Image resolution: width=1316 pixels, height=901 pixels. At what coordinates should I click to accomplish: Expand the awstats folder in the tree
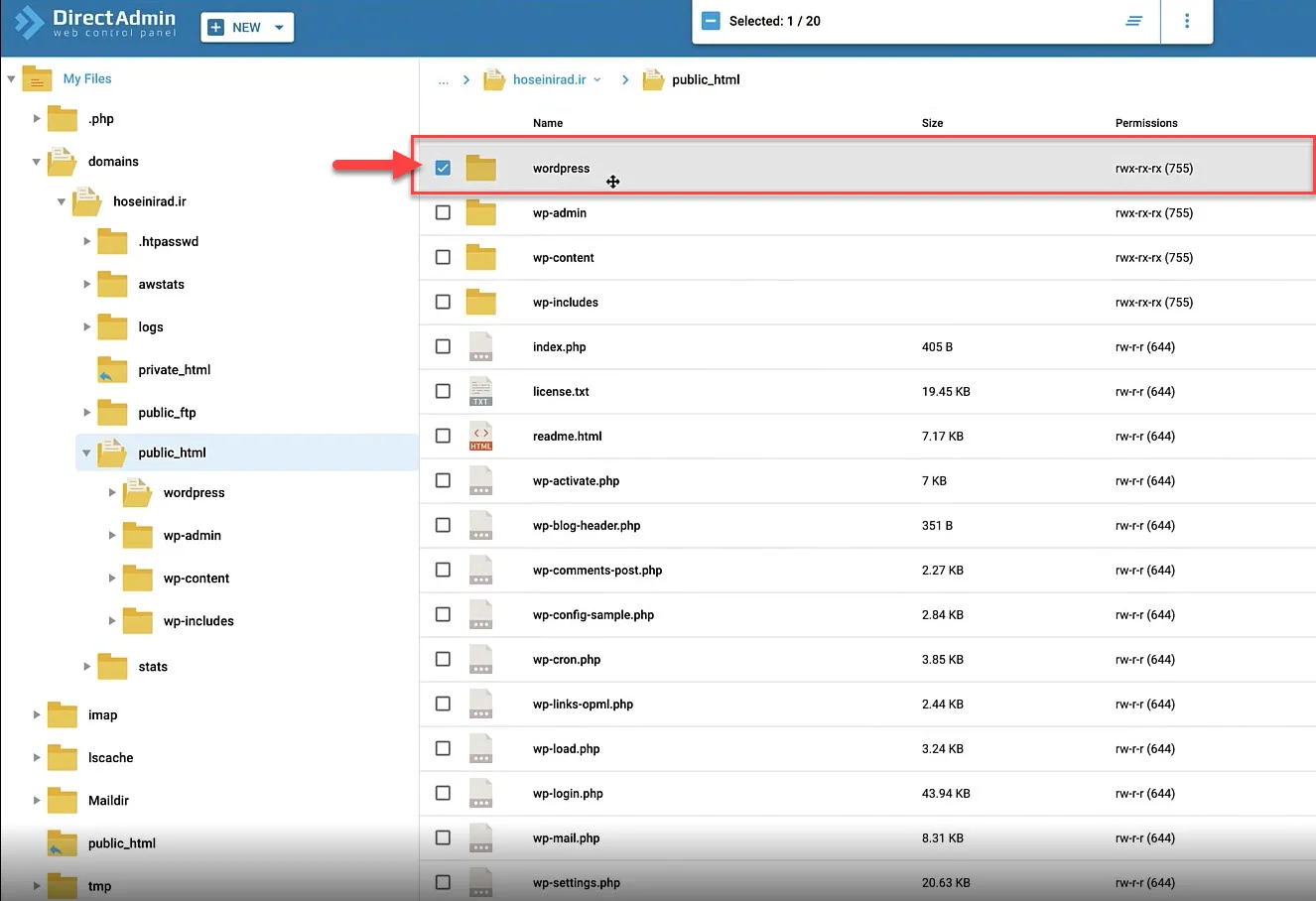click(x=87, y=284)
